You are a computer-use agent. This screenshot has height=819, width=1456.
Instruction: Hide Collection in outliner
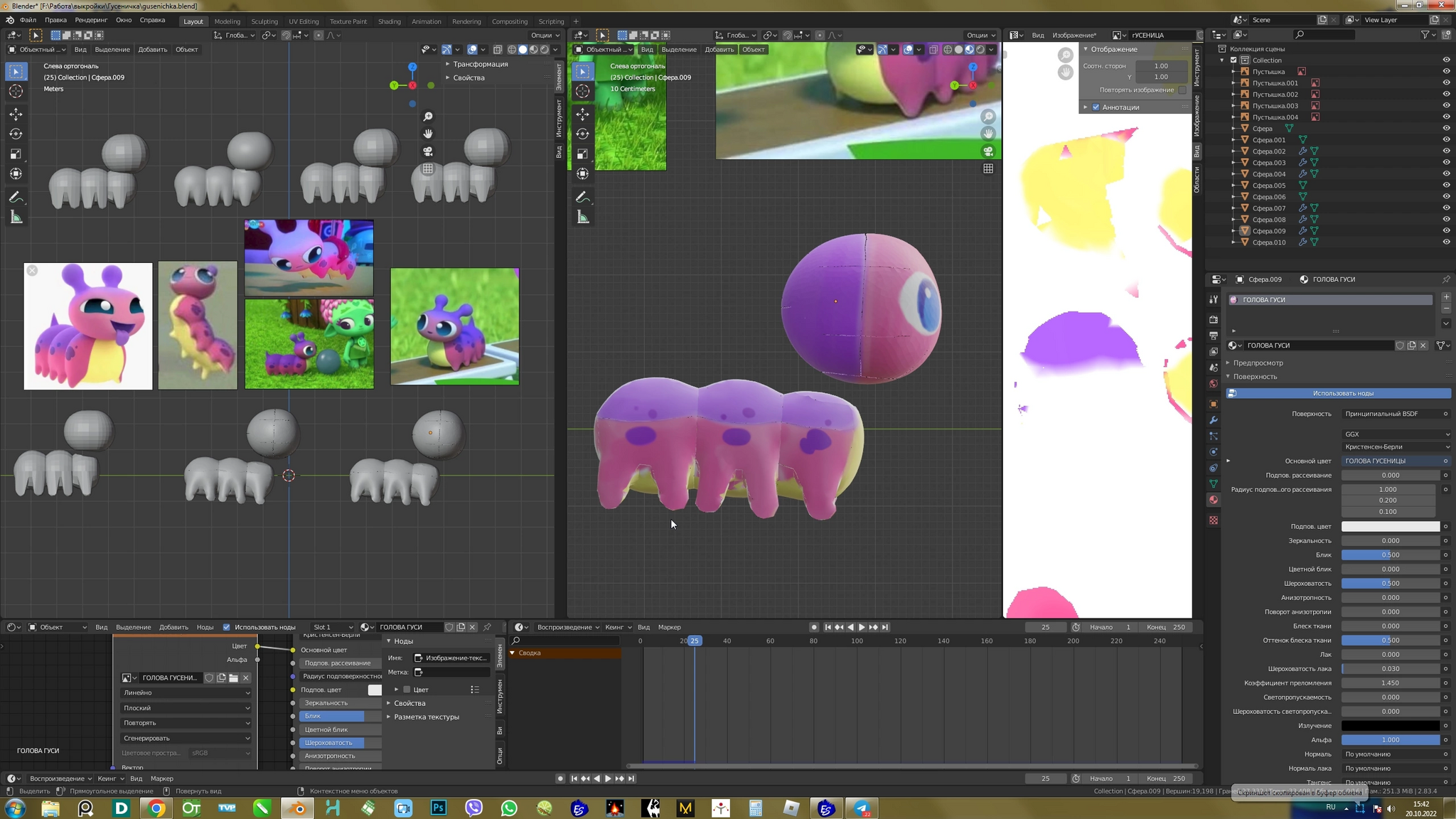click(1446, 60)
